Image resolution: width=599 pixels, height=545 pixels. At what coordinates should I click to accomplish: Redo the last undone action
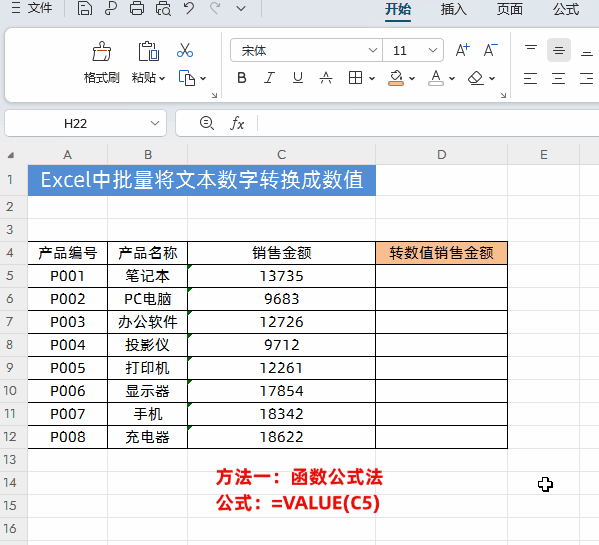pos(215,8)
